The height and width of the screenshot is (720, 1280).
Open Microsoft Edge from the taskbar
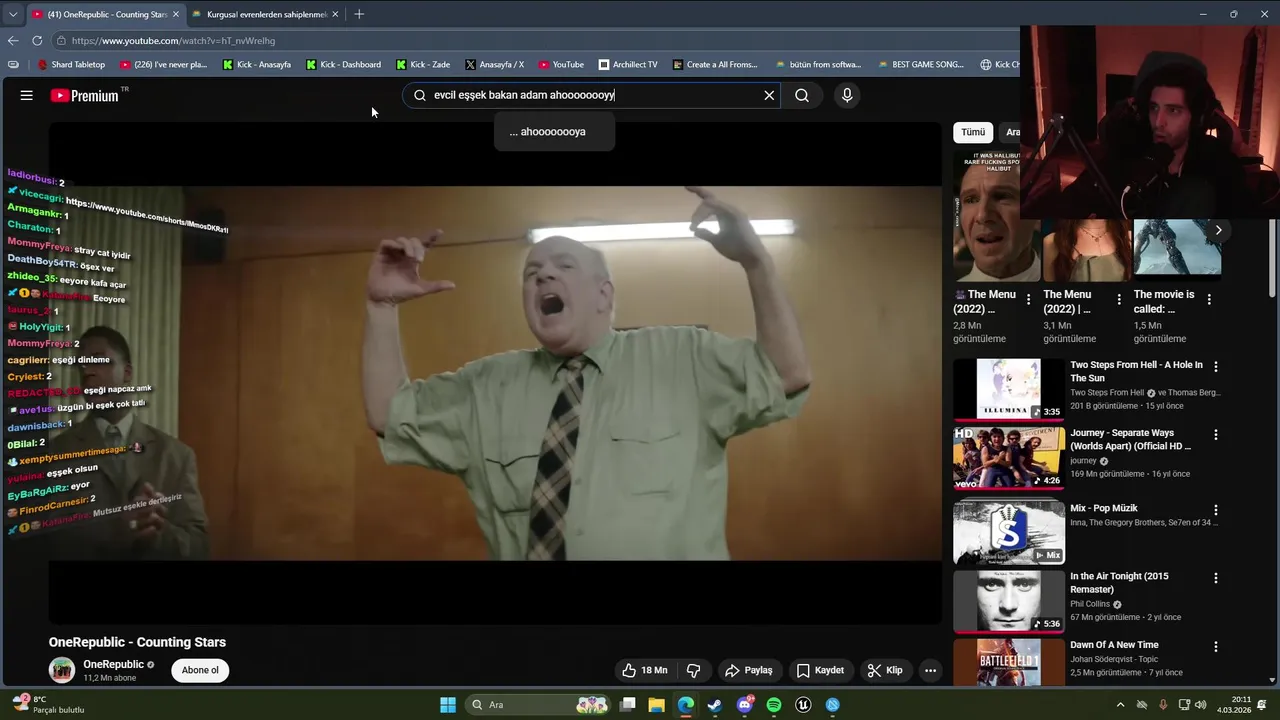coord(686,705)
